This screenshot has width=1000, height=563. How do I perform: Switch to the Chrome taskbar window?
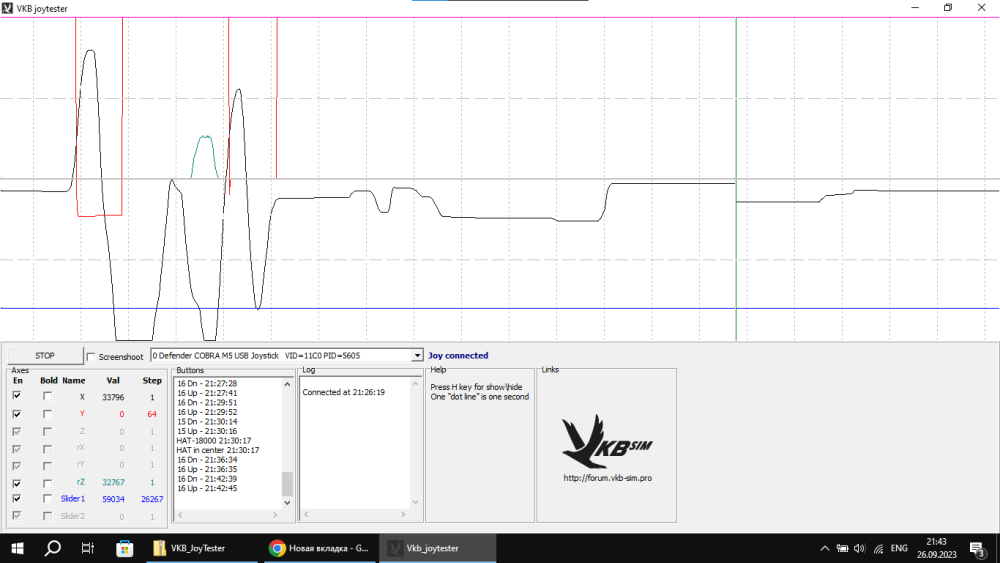pyautogui.click(x=318, y=548)
